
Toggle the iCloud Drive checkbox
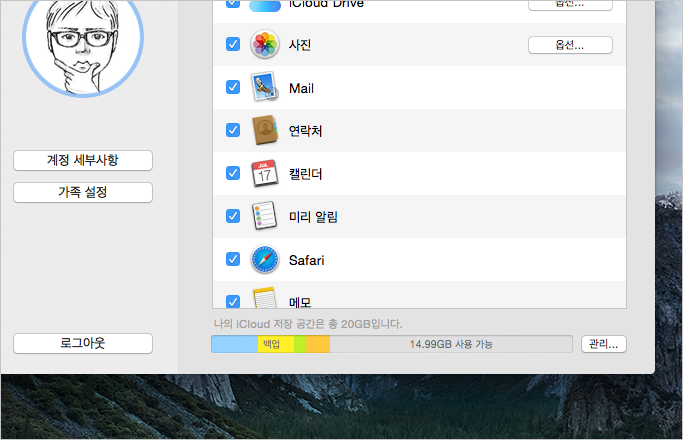[x=233, y=4]
